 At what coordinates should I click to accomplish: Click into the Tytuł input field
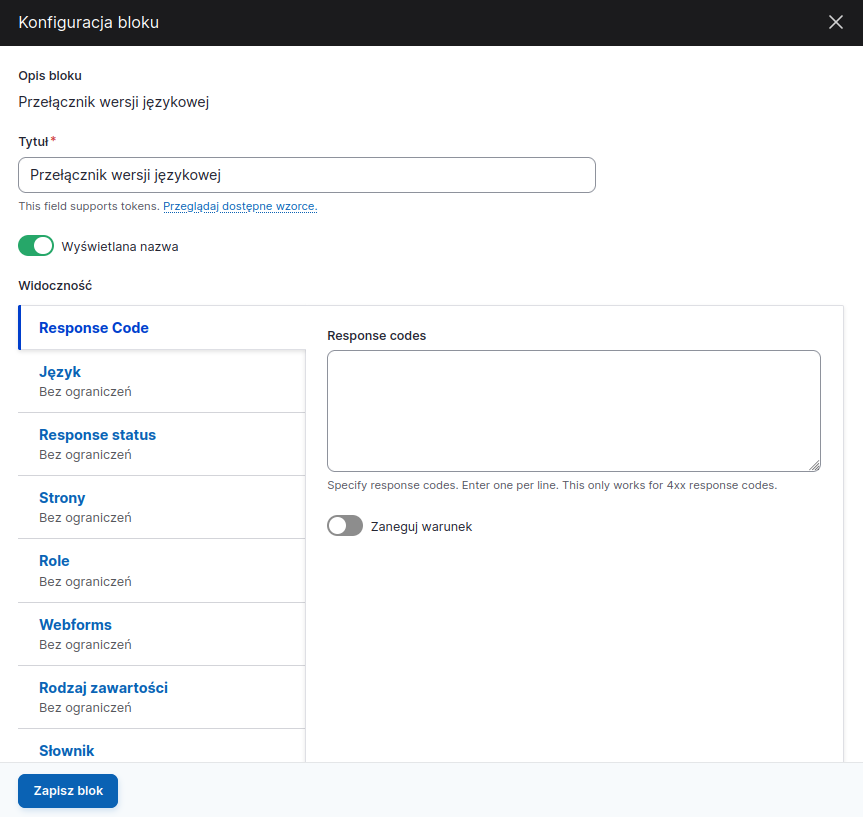coord(307,175)
